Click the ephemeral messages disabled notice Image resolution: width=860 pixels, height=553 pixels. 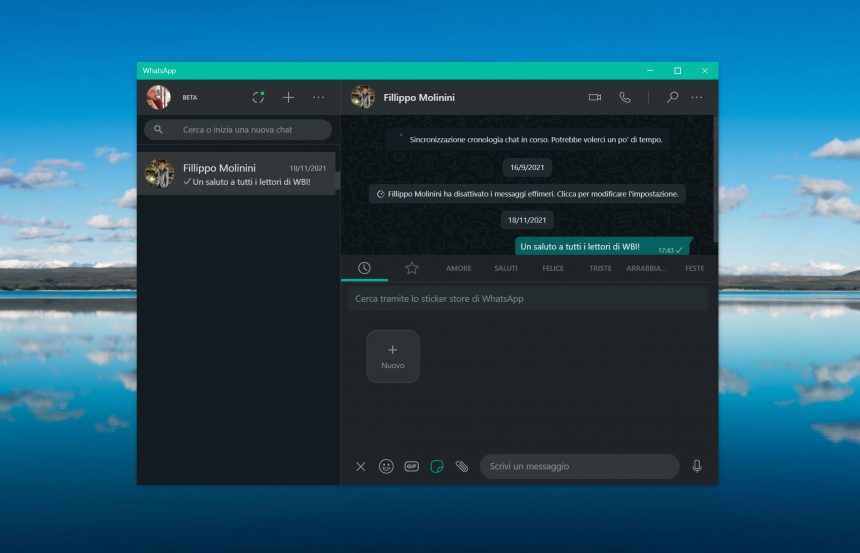coord(527,194)
